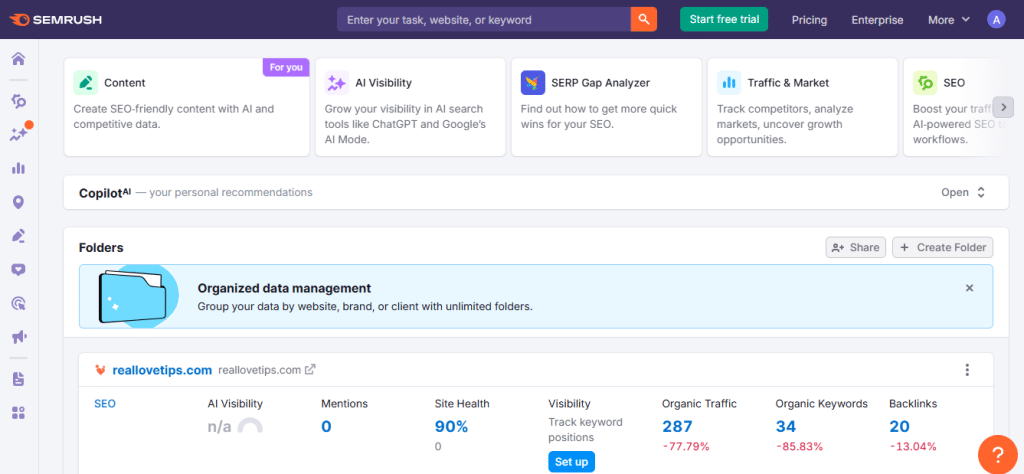Open the Home icon in the sidebar

point(18,59)
